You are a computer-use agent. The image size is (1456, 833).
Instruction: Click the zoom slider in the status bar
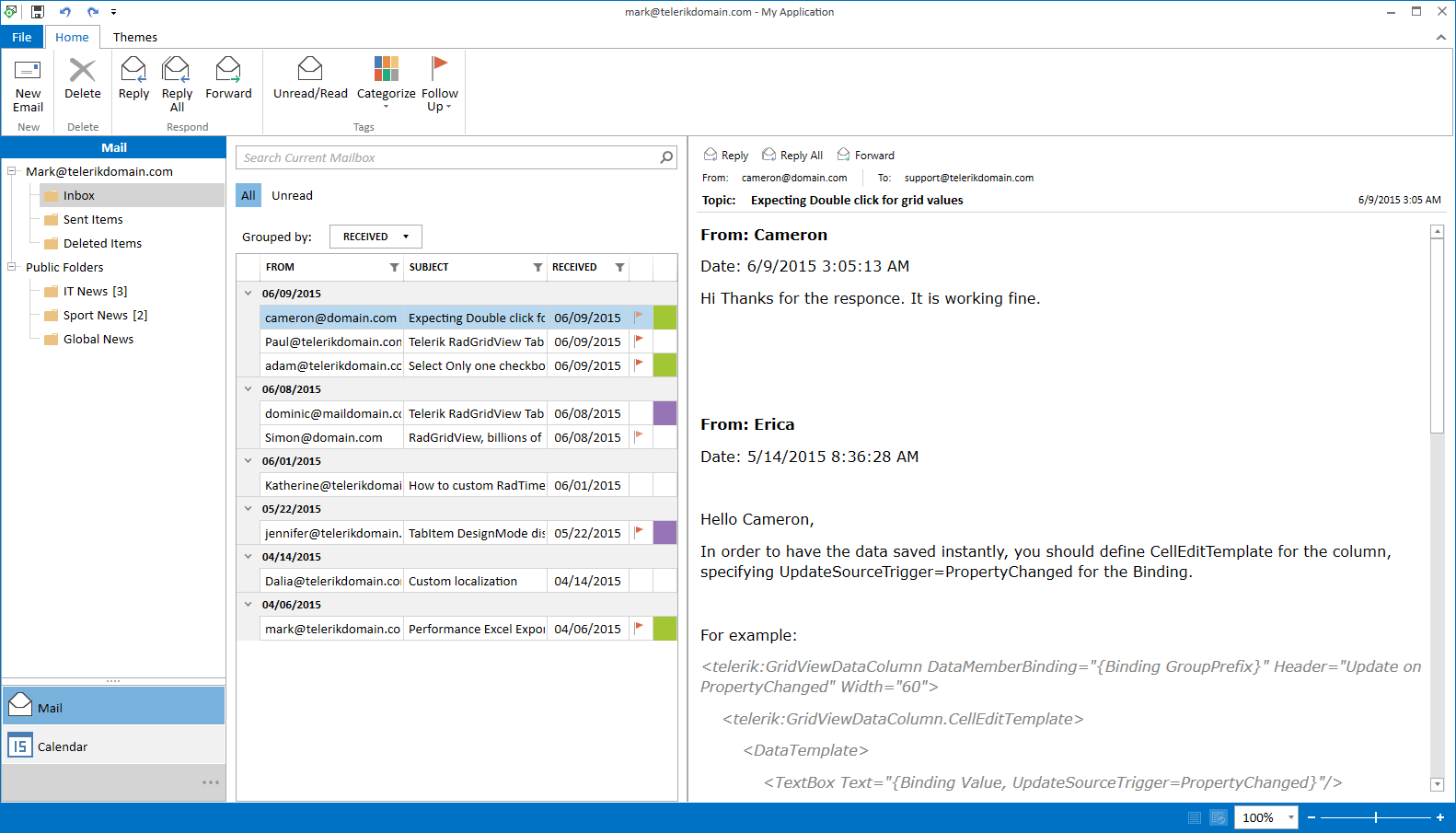1376,817
